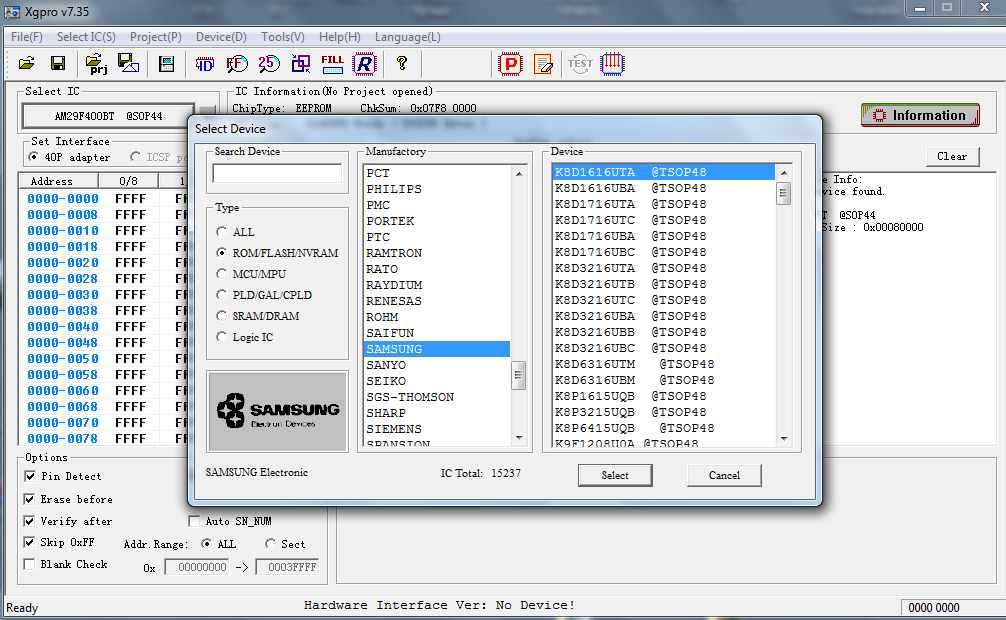Open the File menu
The height and width of the screenshot is (620, 1006).
[x=26, y=37]
